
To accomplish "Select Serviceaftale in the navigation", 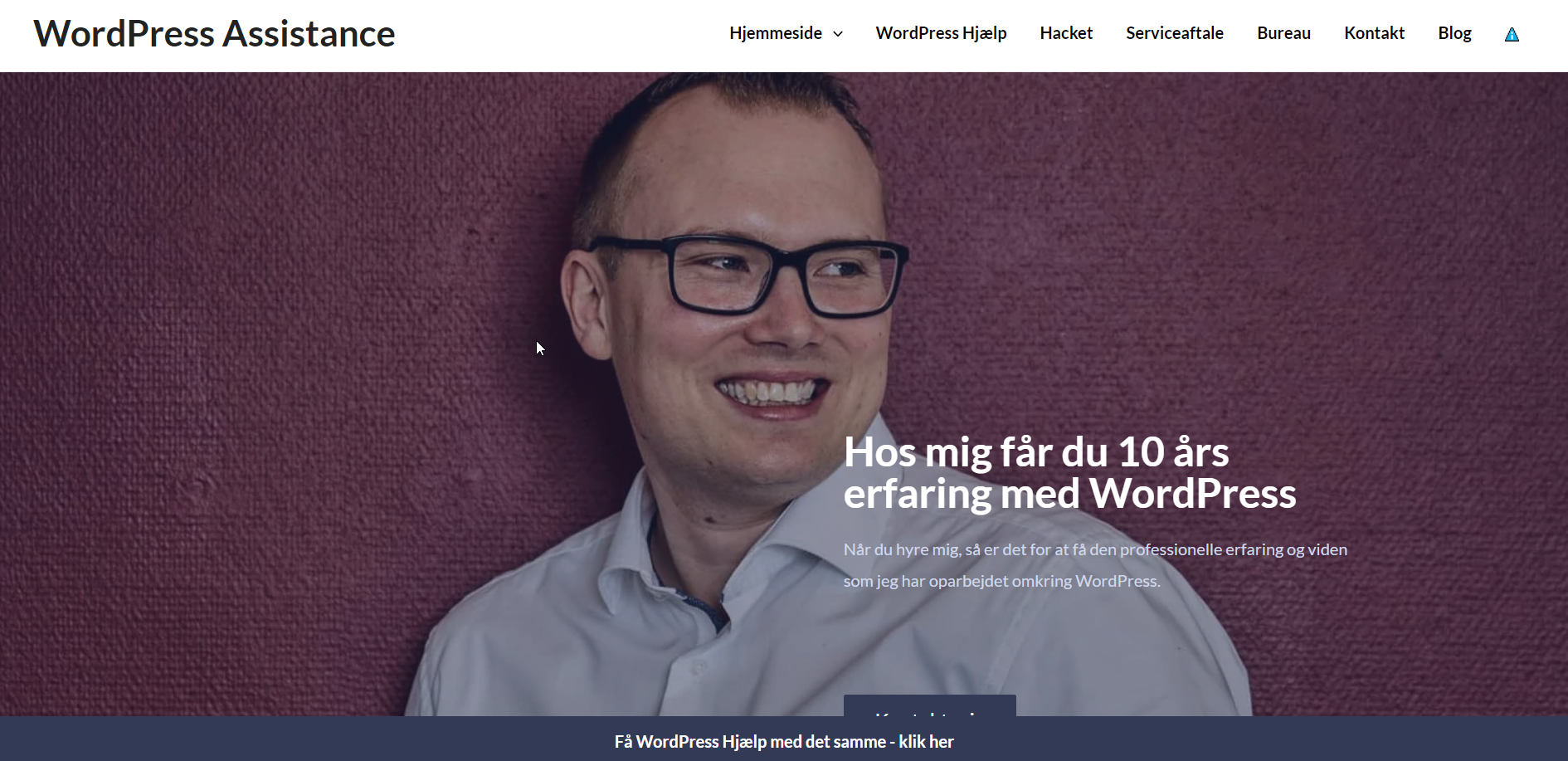I will coord(1175,33).
